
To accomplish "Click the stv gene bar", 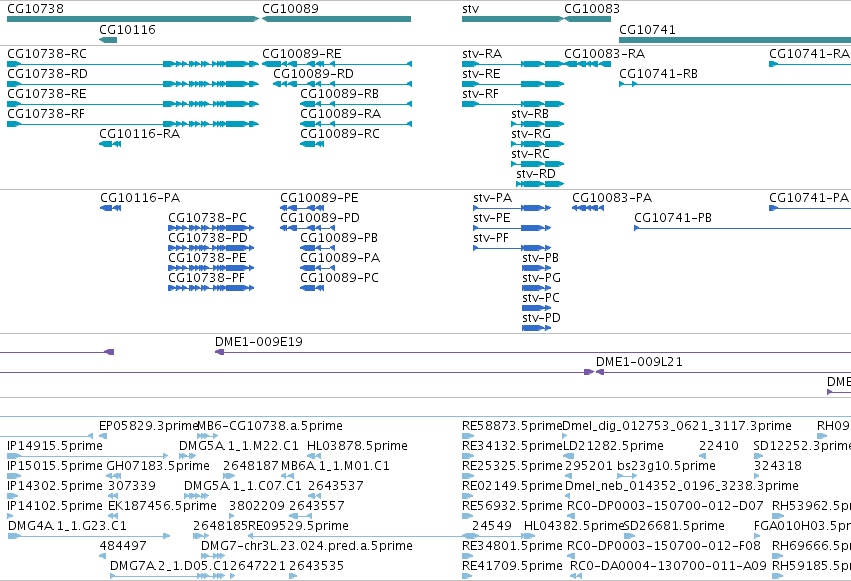I will pyautogui.click(x=513, y=19).
